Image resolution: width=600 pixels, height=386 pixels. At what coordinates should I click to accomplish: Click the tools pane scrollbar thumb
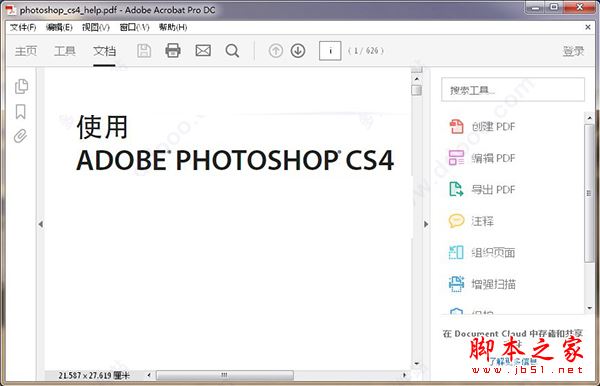[589, 193]
